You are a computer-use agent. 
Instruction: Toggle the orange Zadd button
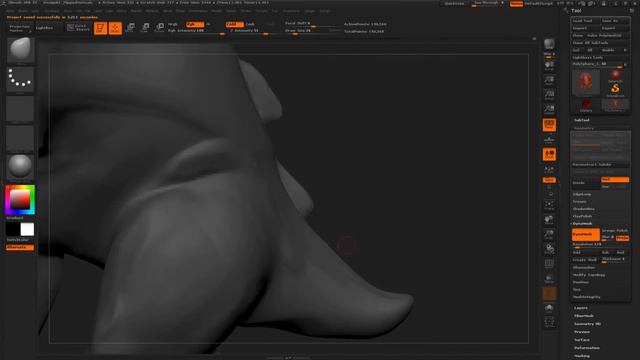pyautogui.click(x=234, y=24)
